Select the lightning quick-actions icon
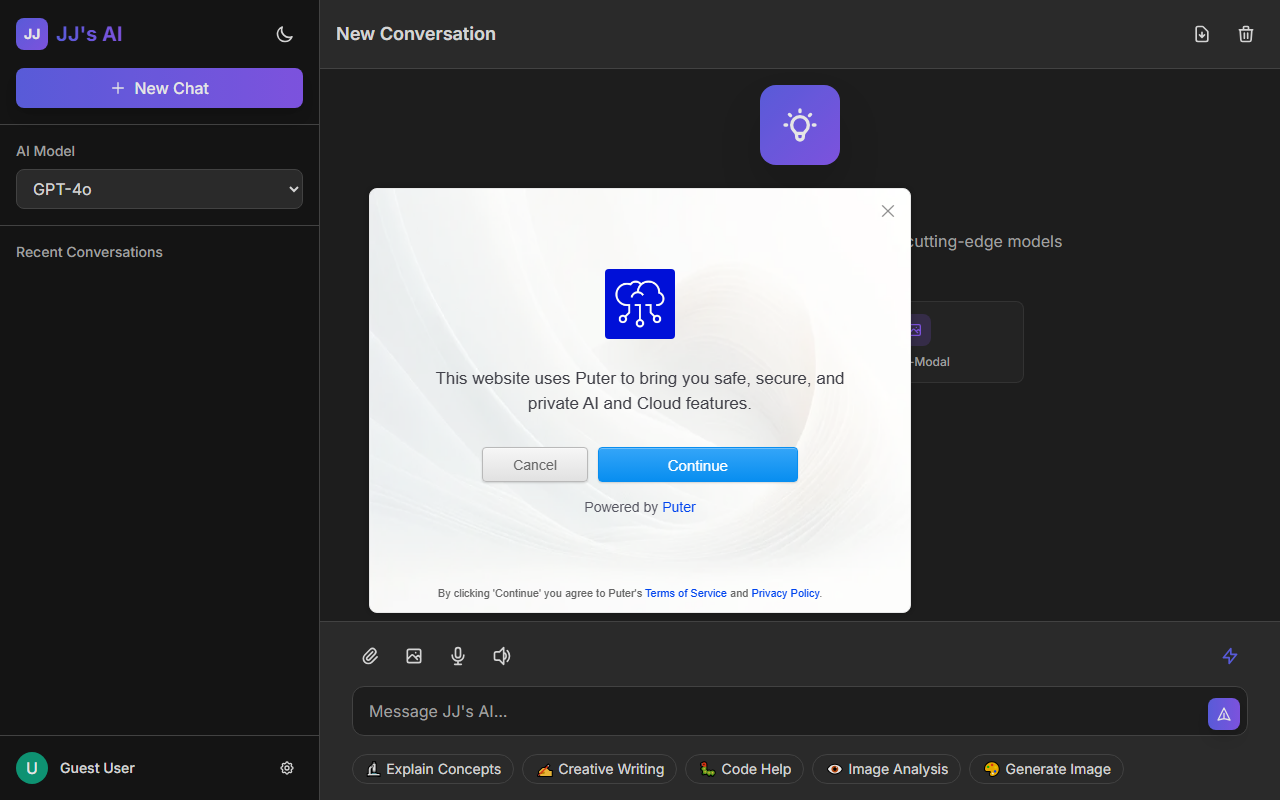 tap(1230, 656)
